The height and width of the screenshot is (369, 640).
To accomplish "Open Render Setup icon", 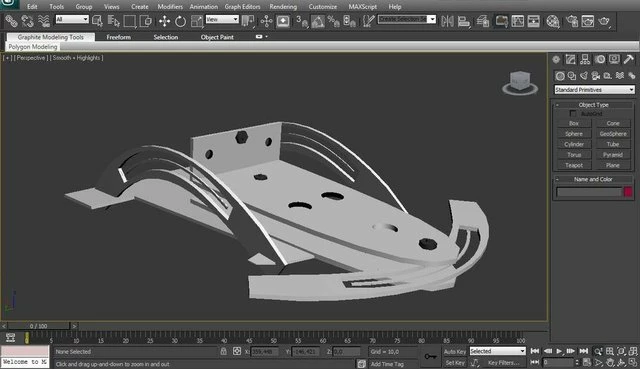I will (x=572, y=20).
